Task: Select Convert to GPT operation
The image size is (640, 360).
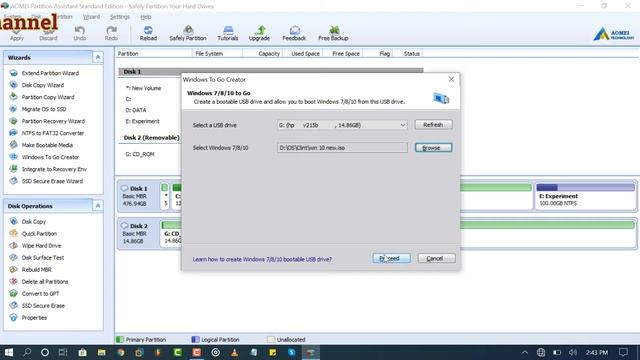Action: tap(40, 293)
